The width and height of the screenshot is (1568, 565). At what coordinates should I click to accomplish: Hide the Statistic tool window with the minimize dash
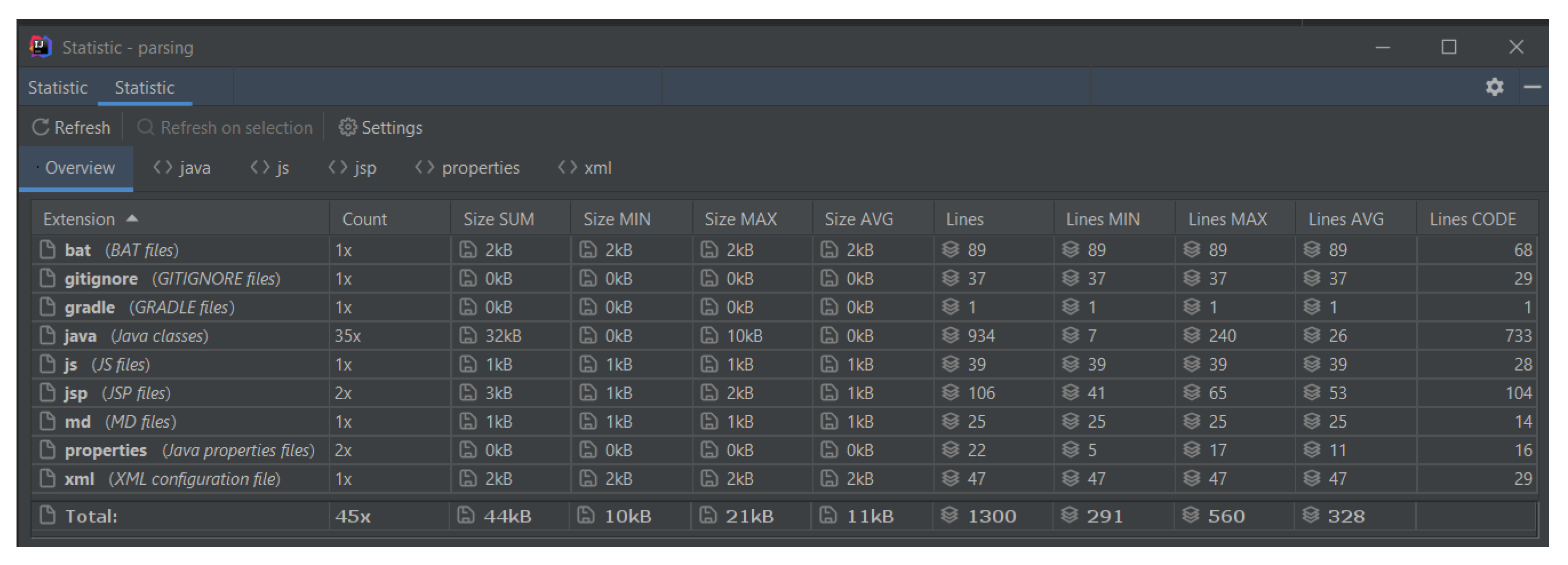pyautogui.click(x=1531, y=87)
